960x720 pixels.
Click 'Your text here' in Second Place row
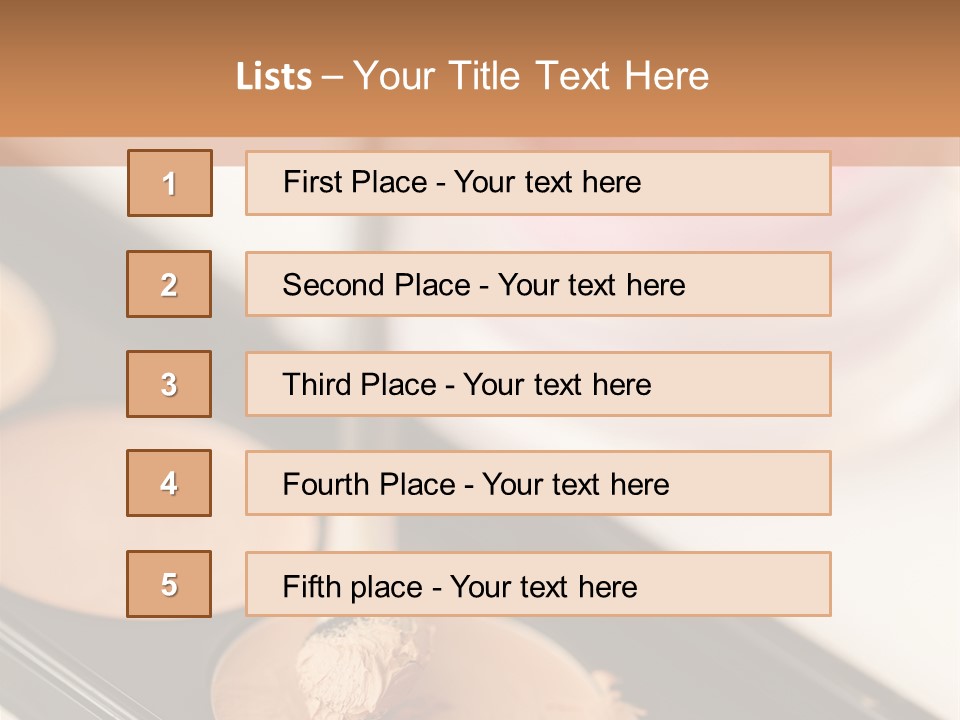(x=591, y=285)
